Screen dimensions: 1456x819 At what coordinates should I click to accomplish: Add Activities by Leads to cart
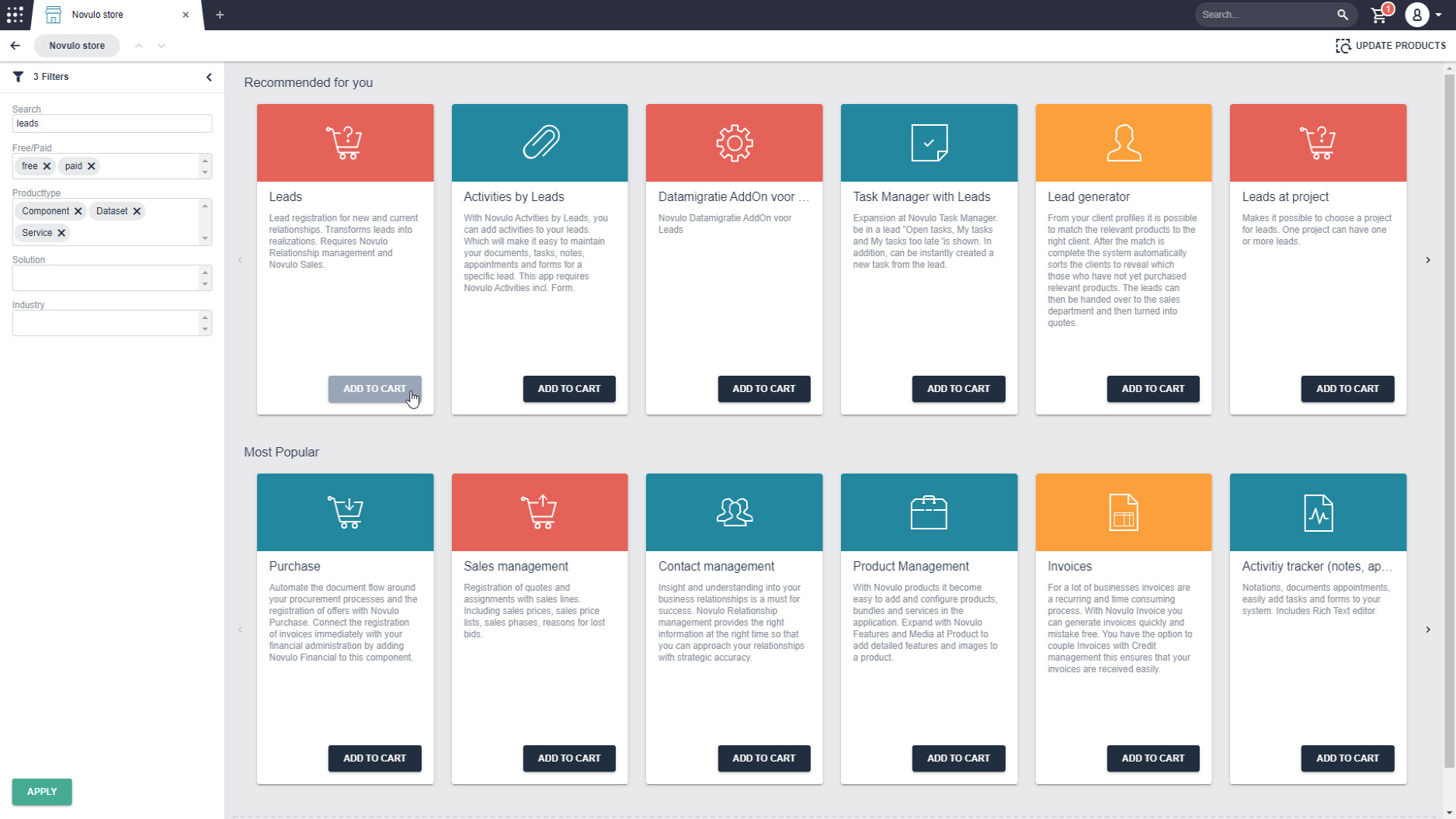pos(569,389)
